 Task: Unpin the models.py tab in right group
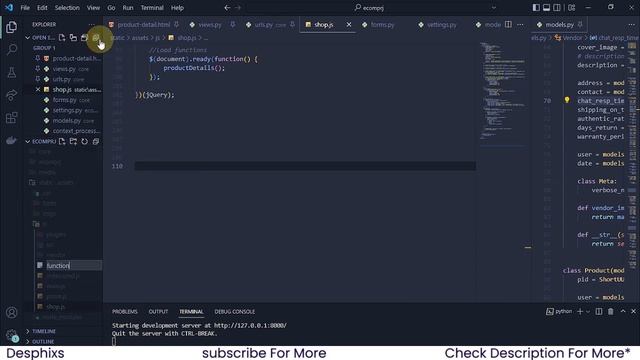tap(580, 24)
